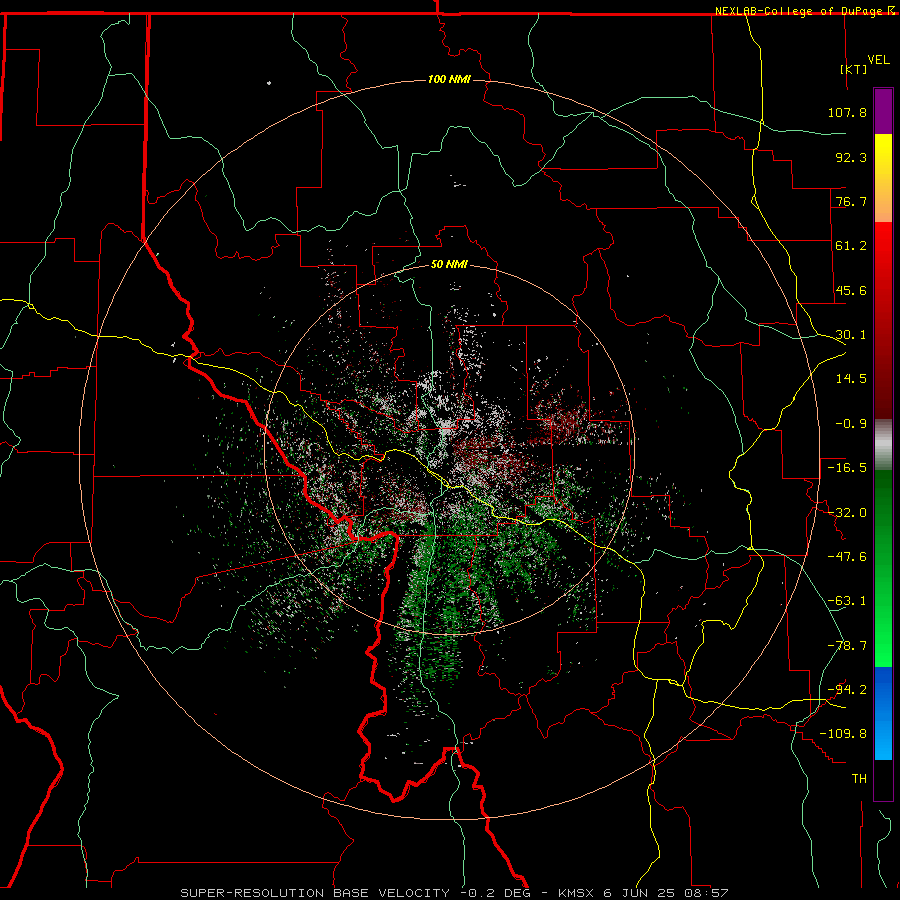
Task: Click the -63.1 legend value
Action: coord(847,601)
